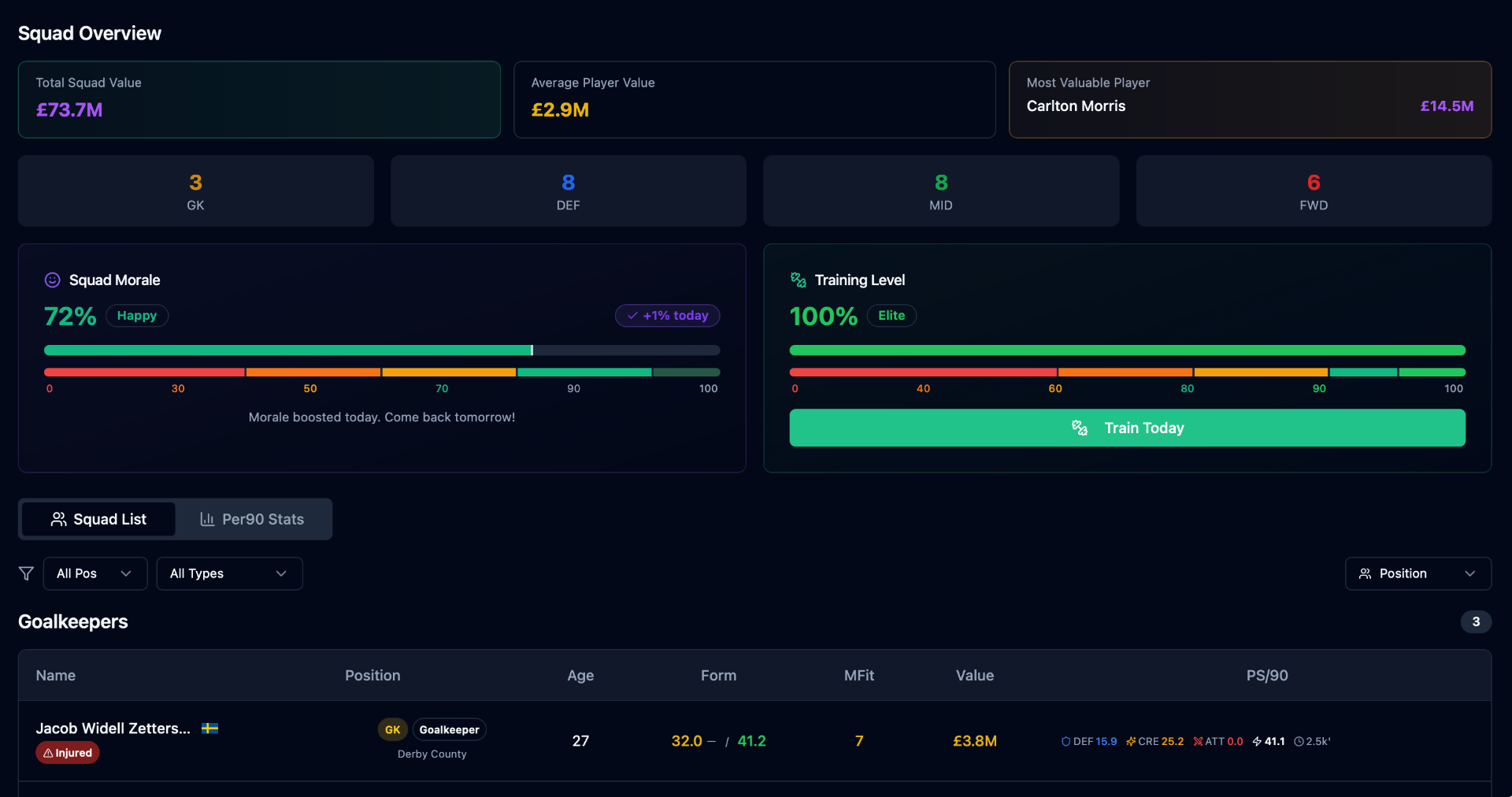
Task: Click the GK position badge for Zetterer
Action: coord(391,729)
